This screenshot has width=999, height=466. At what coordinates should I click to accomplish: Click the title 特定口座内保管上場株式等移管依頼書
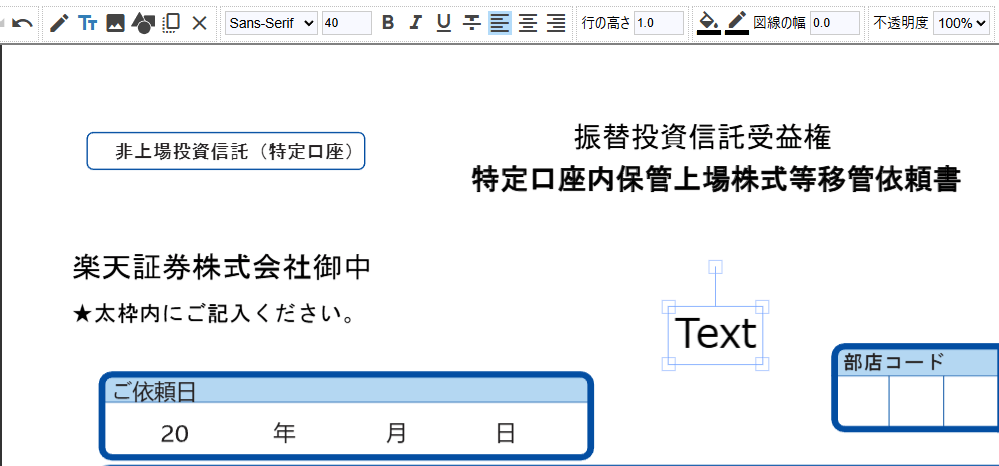click(716, 179)
